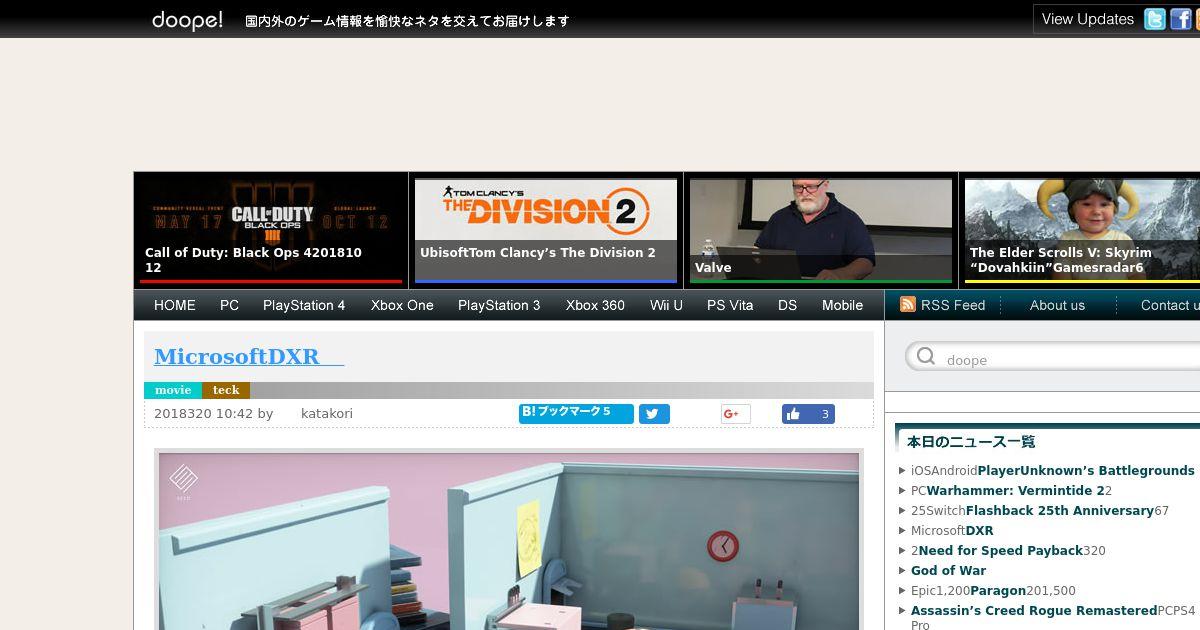The width and height of the screenshot is (1200, 630).
Task: Open PlayerUnknown's Battlegrounds news item
Action: point(1053,470)
